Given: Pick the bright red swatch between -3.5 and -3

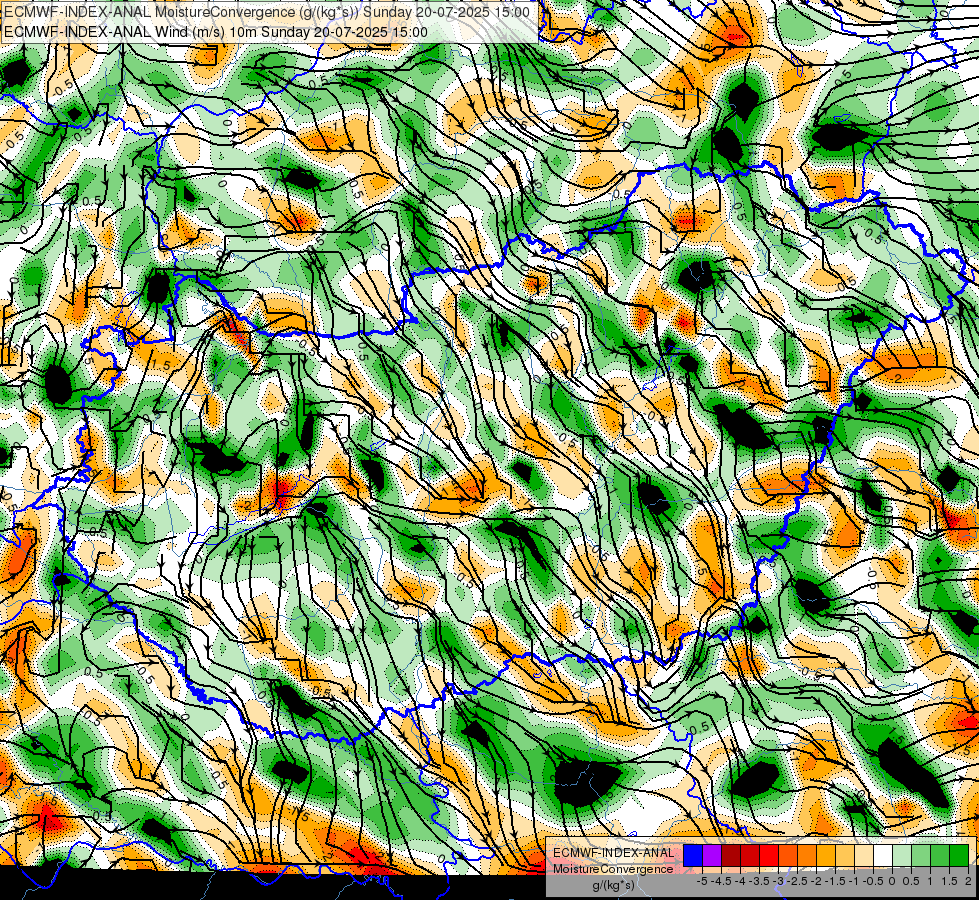Looking at the screenshot, I should click(769, 855).
